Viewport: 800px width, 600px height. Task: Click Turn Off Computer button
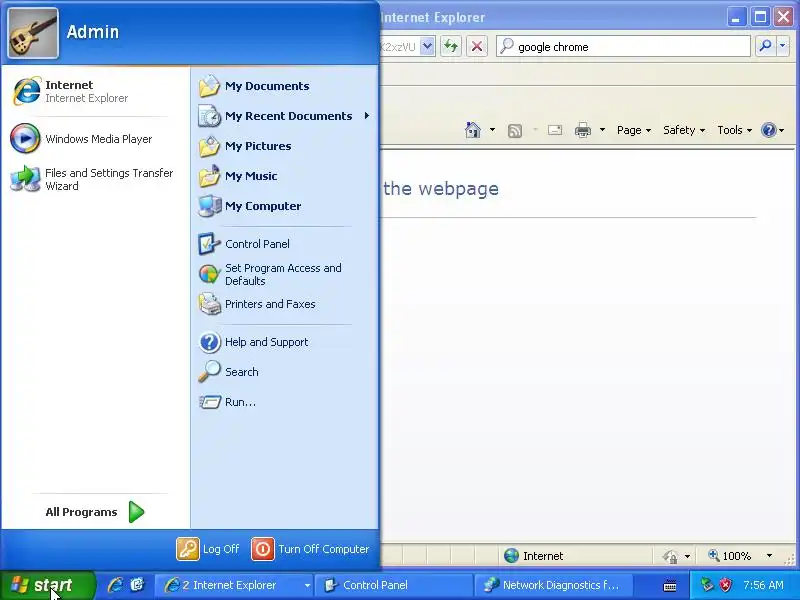pos(310,549)
